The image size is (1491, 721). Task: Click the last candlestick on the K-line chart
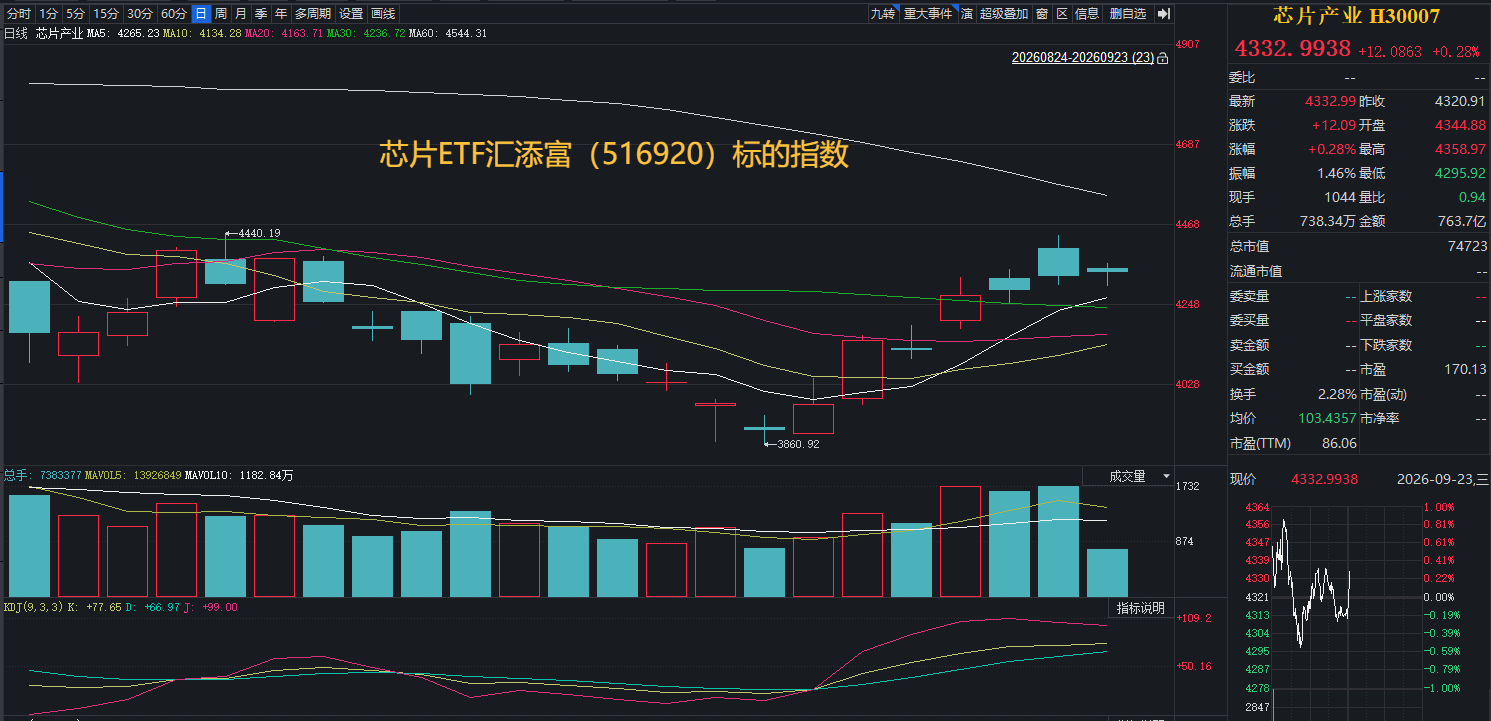(x=1107, y=269)
